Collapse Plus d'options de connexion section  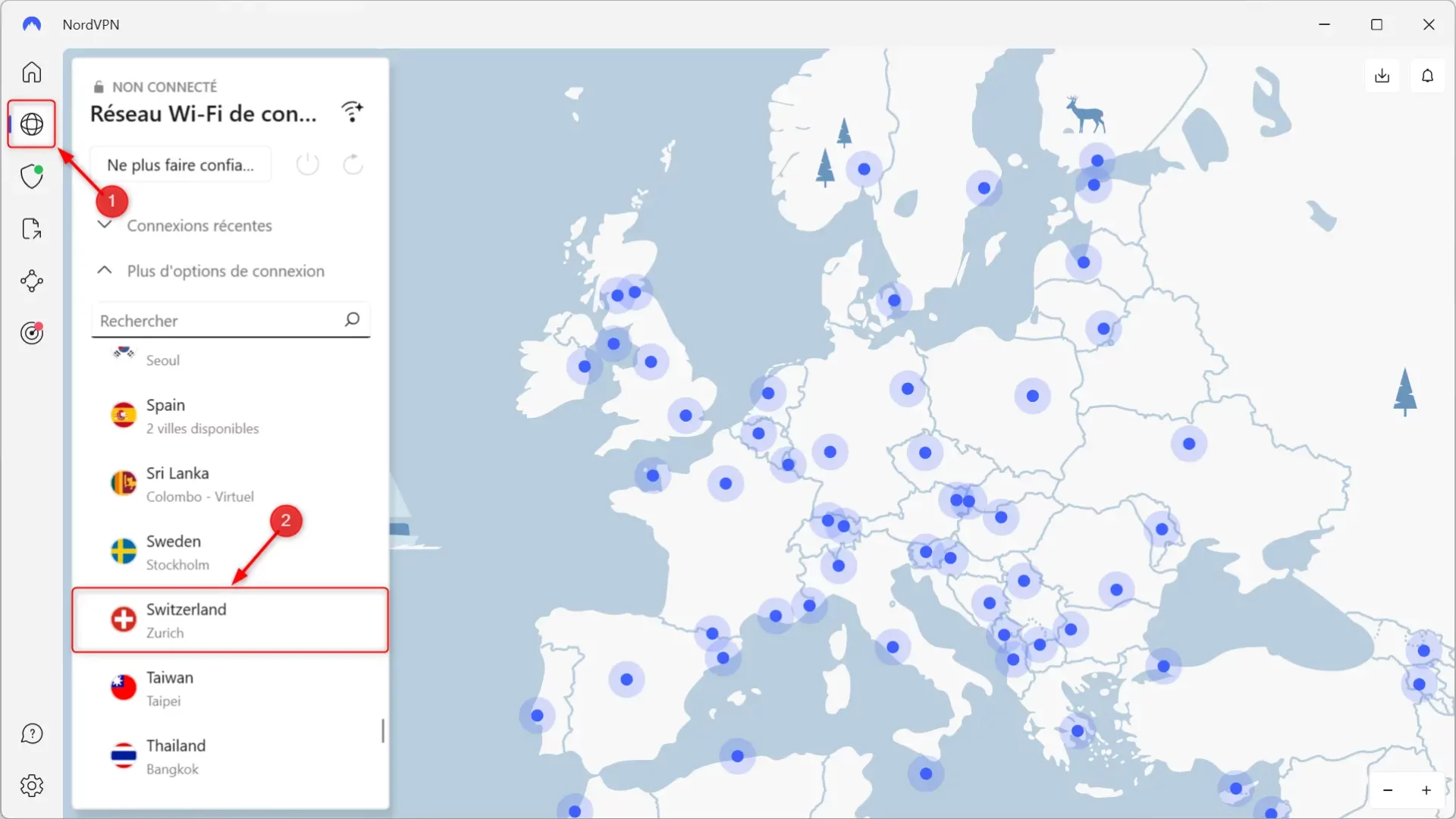click(x=211, y=271)
